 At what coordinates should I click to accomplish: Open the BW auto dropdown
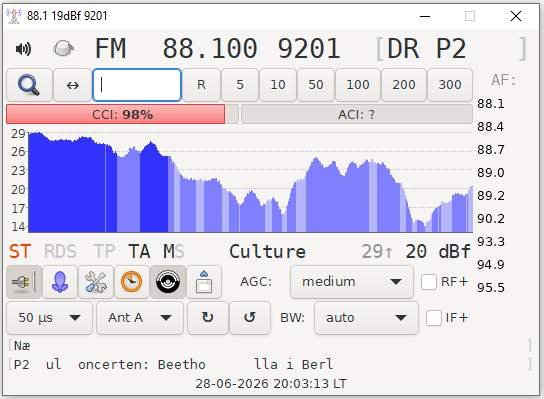[x=366, y=317]
